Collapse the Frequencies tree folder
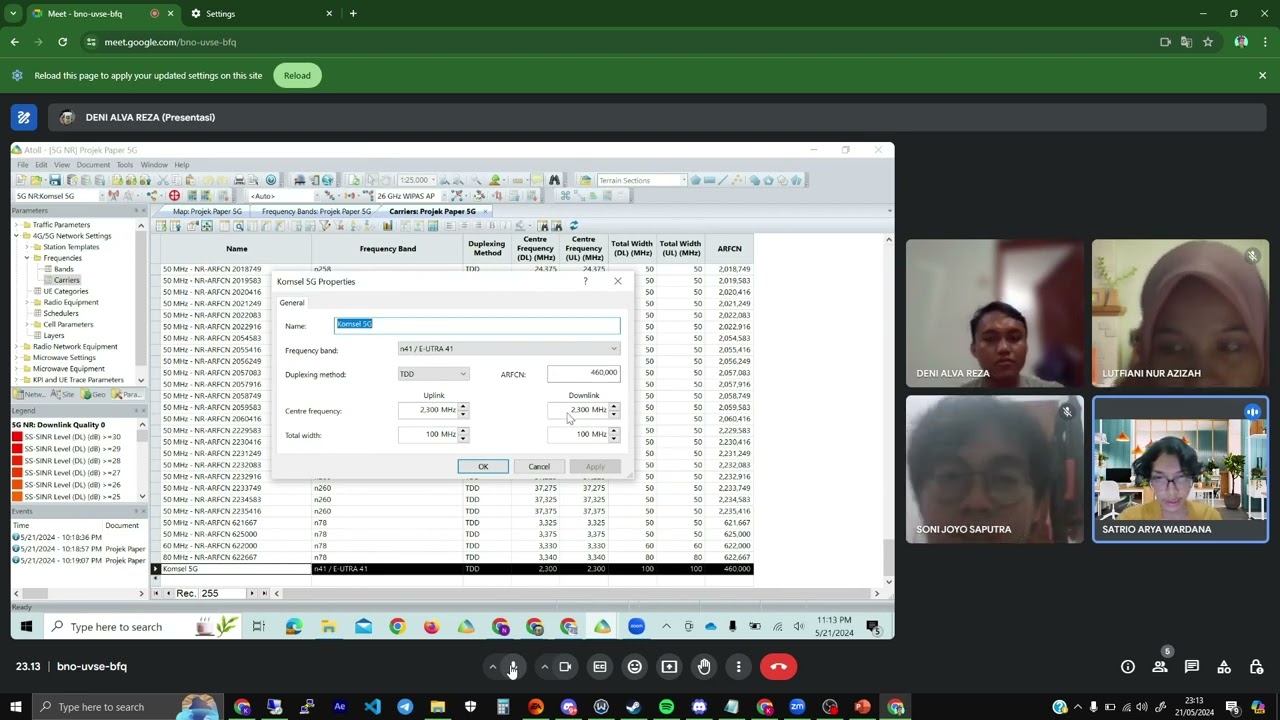 click(x=27, y=258)
